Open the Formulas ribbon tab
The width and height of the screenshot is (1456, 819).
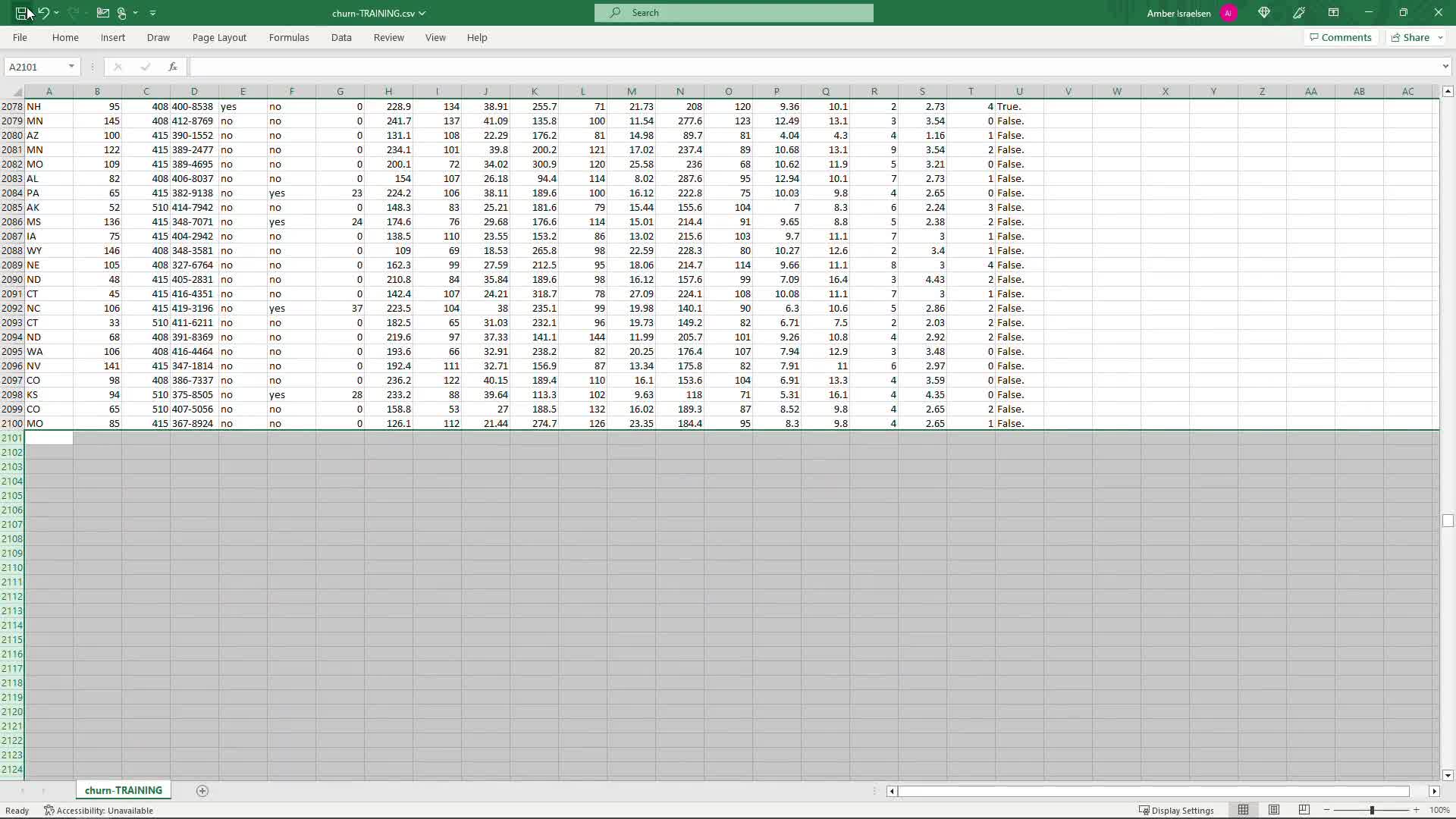[x=289, y=37]
